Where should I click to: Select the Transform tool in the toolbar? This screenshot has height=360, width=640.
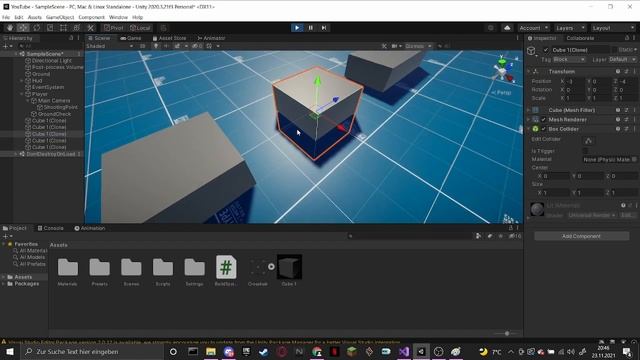[x=77, y=28]
